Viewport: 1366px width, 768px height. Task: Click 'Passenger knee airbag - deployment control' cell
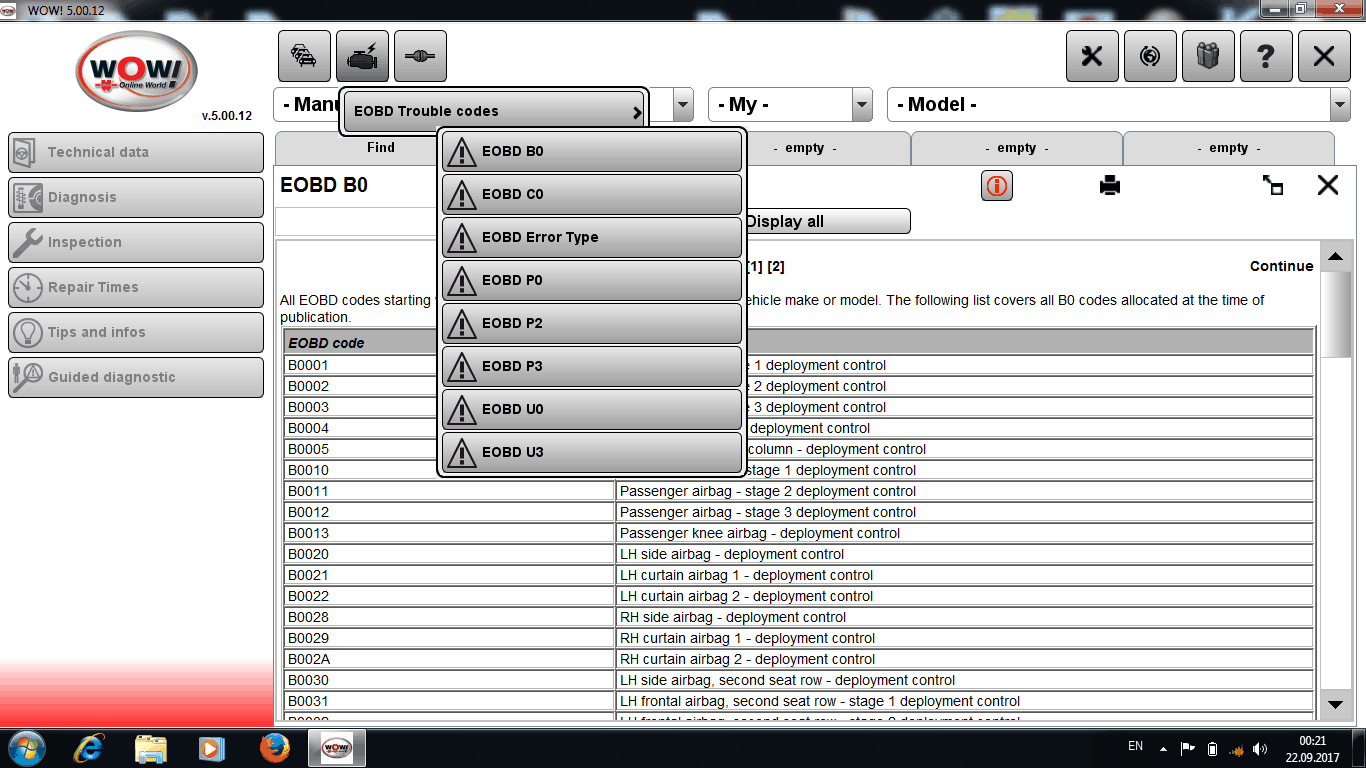(x=964, y=533)
